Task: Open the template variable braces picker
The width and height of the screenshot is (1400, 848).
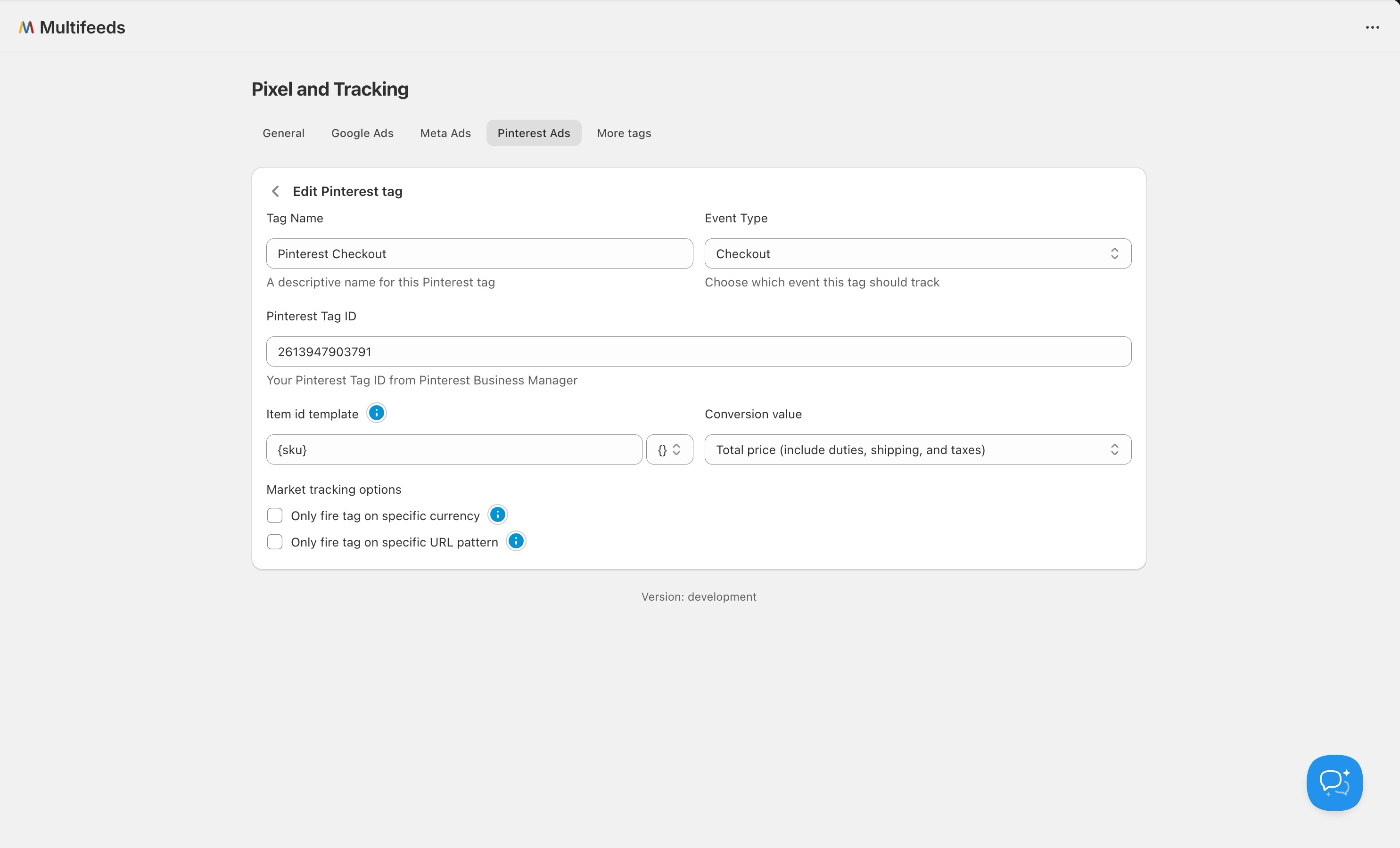Action: point(669,449)
